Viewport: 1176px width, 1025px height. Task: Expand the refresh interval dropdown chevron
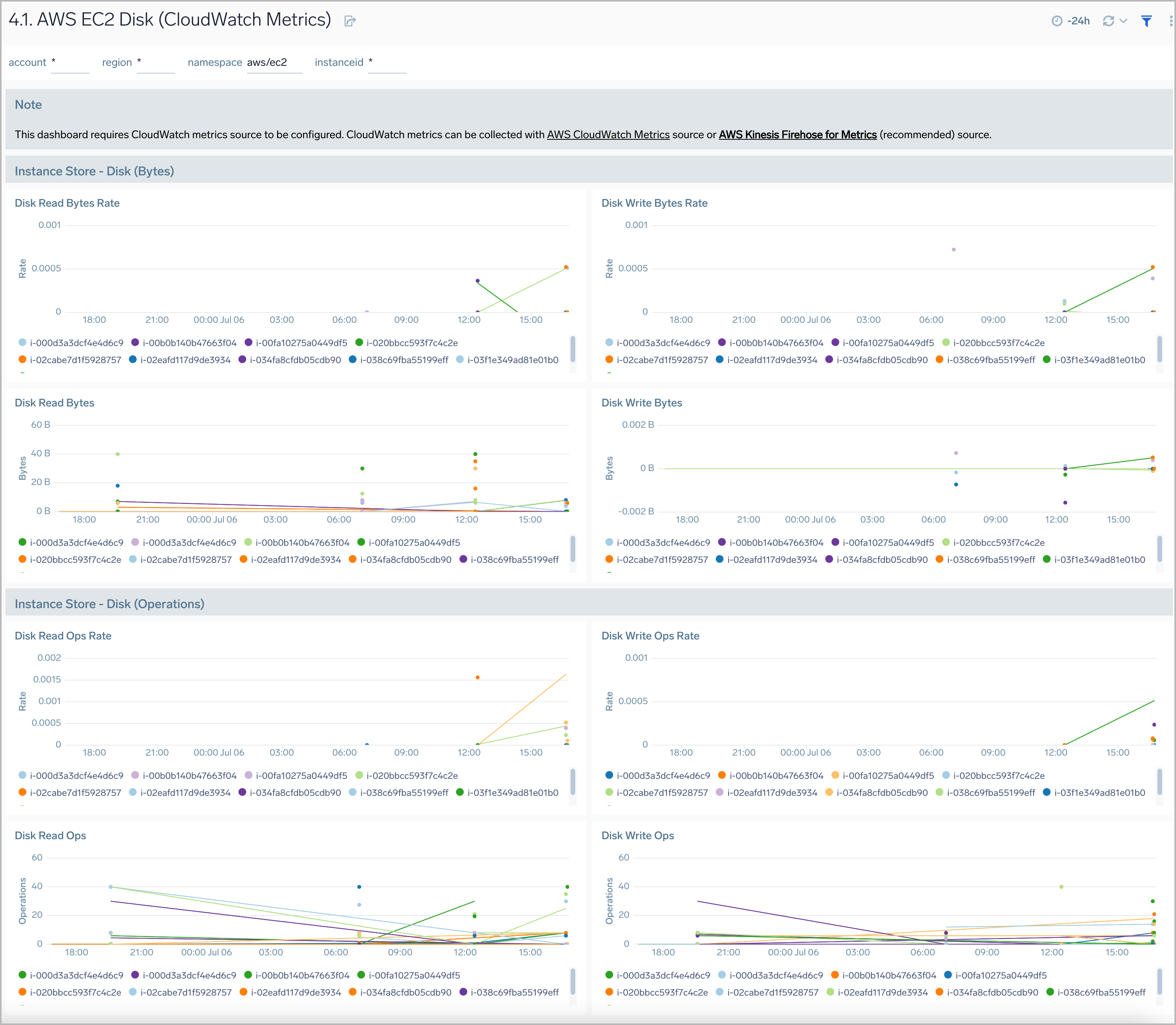(1123, 21)
